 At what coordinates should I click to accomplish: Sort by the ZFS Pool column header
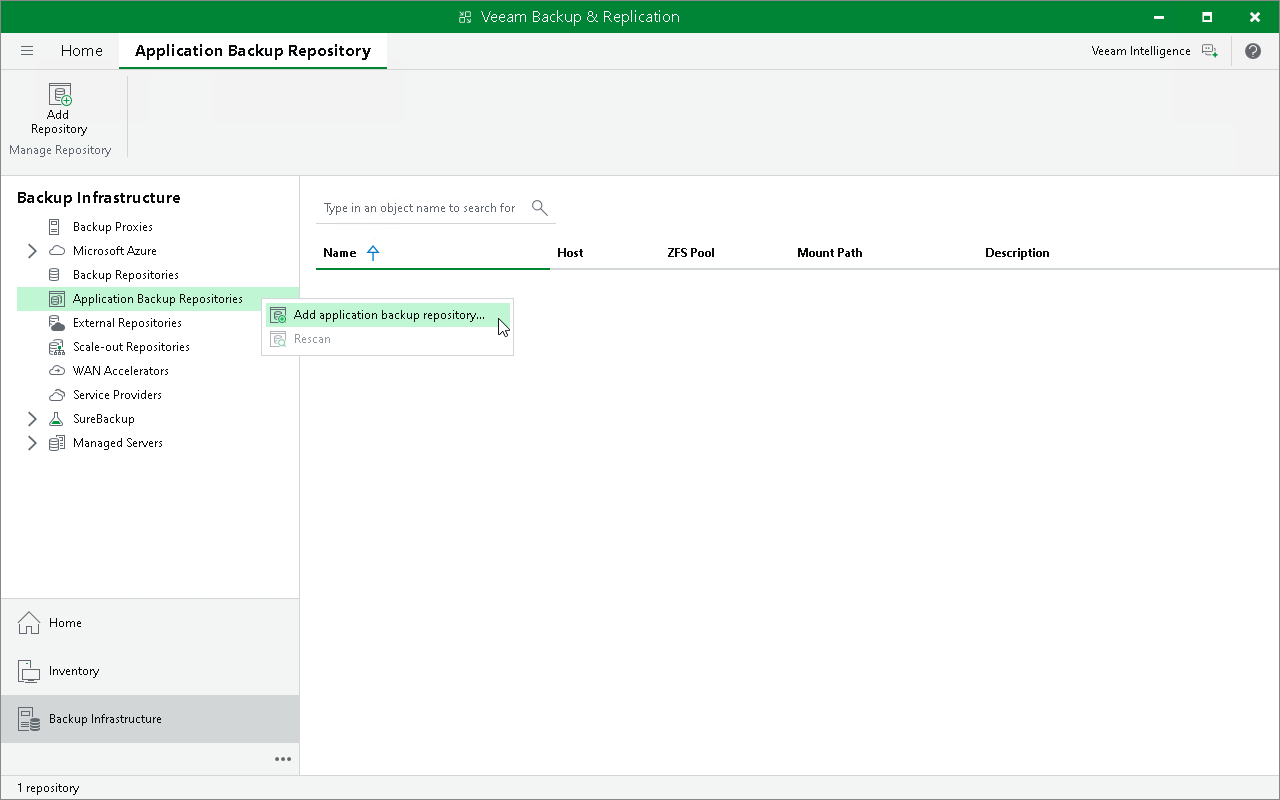(x=691, y=253)
